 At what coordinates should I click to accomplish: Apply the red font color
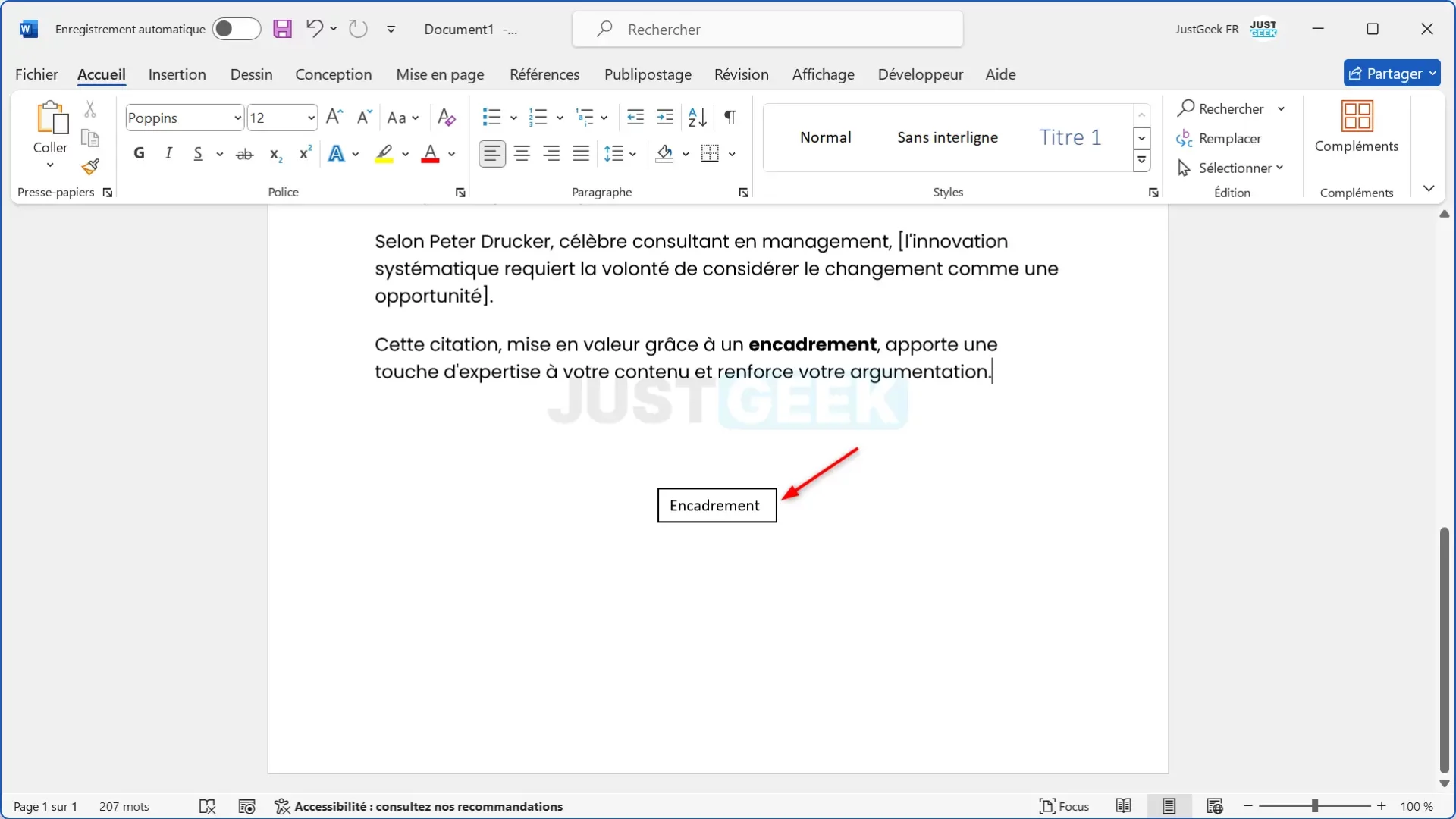pos(430,154)
